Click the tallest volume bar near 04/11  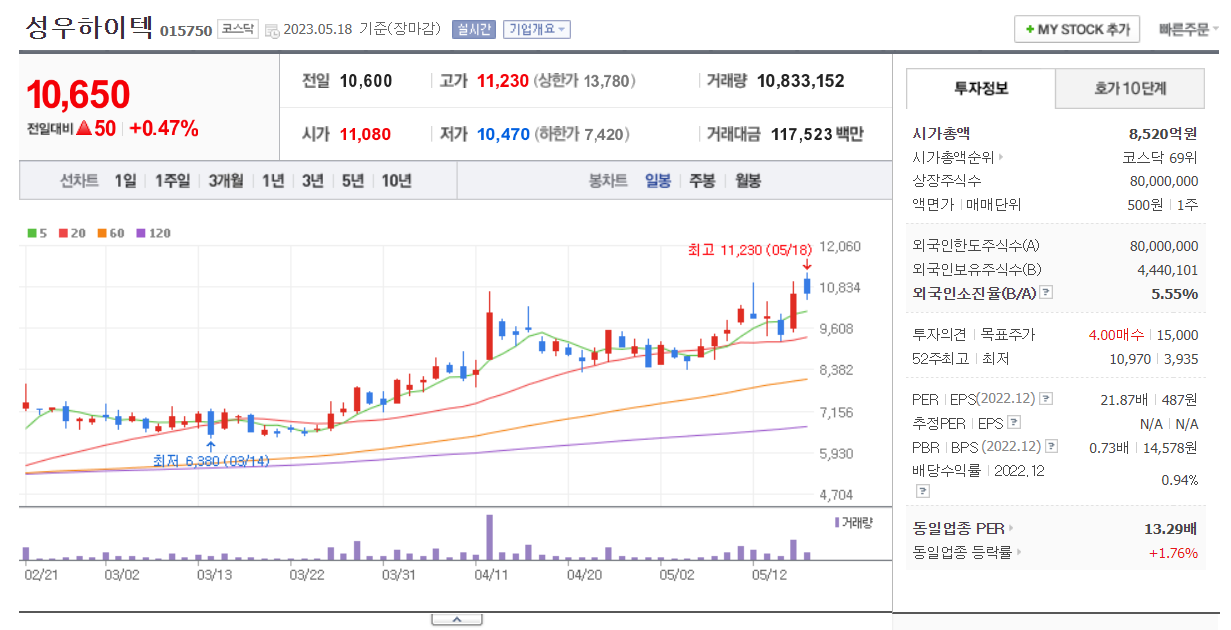pyautogui.click(x=489, y=537)
